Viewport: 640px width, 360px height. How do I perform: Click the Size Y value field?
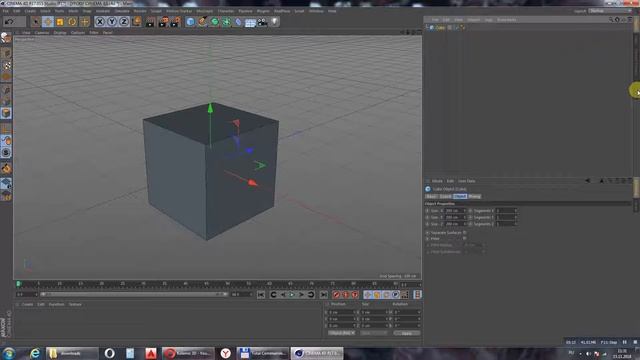[x=455, y=217]
